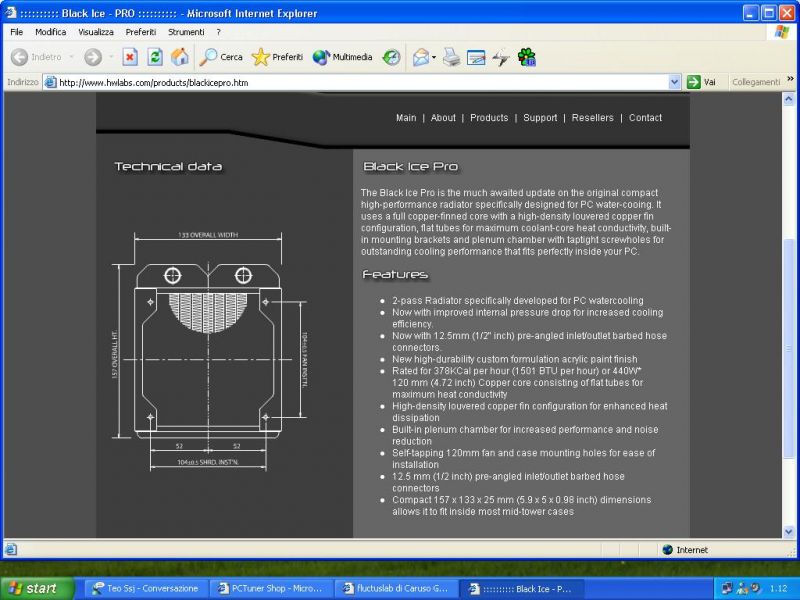Expand the address bar dropdown

[x=674, y=82]
